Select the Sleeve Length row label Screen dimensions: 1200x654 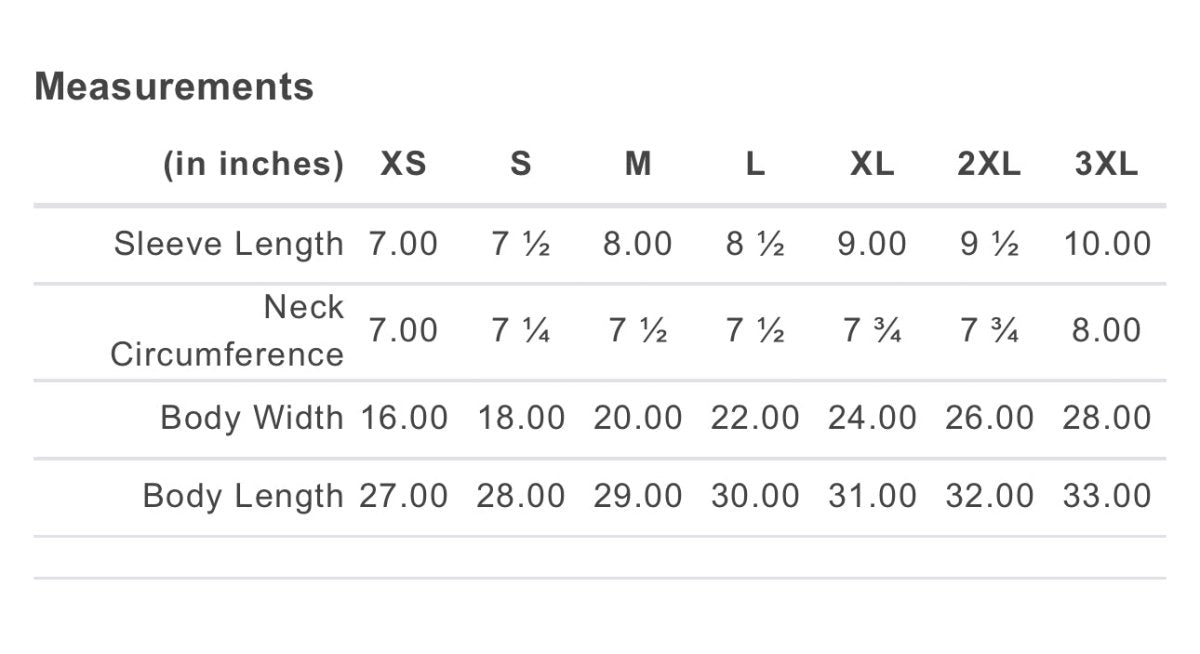(228, 244)
